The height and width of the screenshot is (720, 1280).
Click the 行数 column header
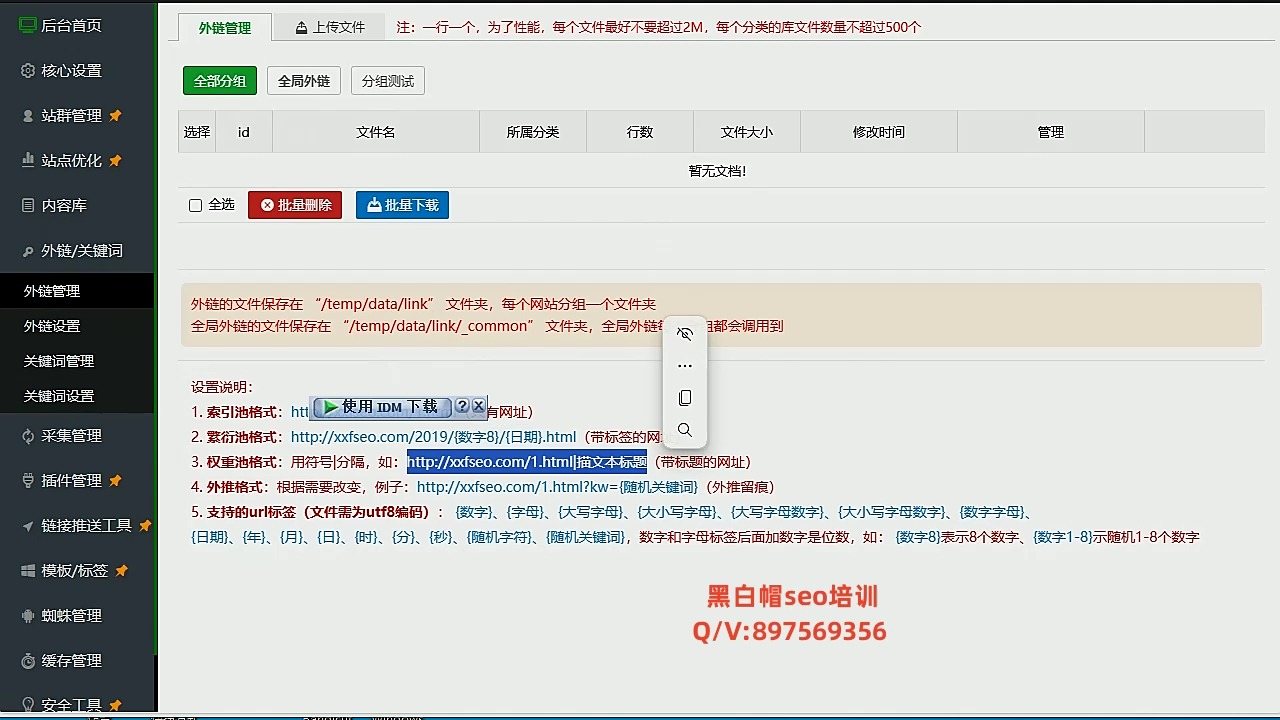(x=640, y=132)
